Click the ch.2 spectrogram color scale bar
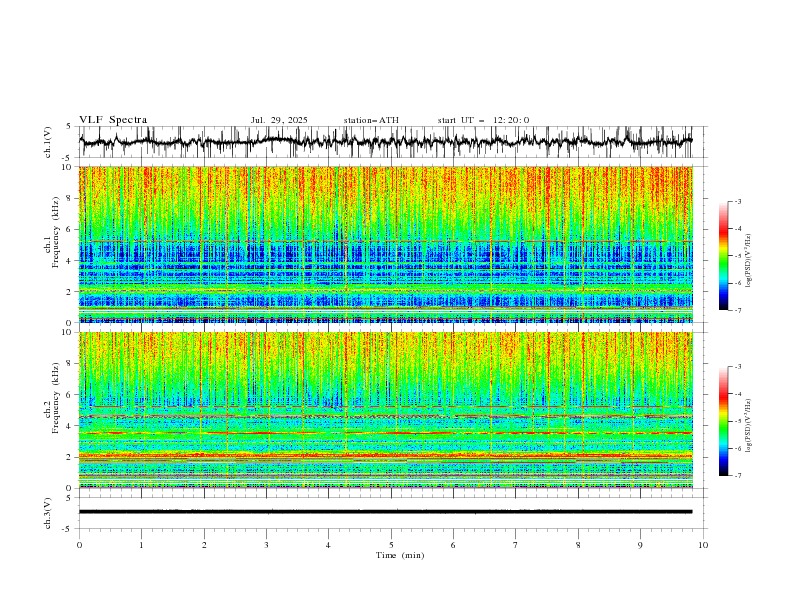This screenshot has height=612, width=792. pos(723,421)
